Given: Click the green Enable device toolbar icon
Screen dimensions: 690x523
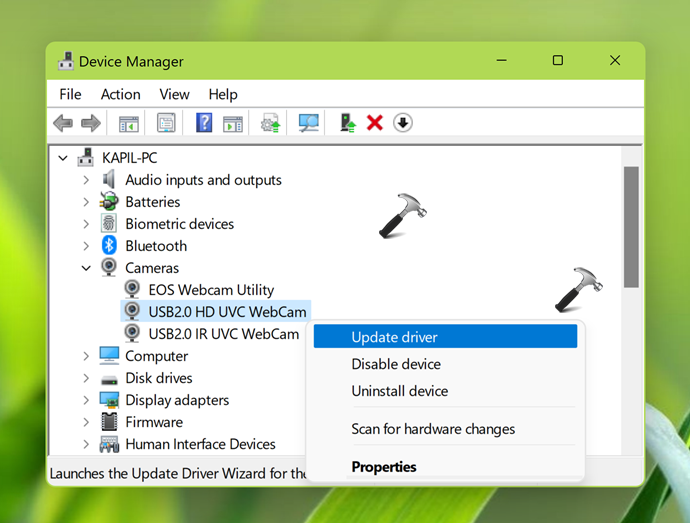Looking at the screenshot, I should [x=347, y=123].
